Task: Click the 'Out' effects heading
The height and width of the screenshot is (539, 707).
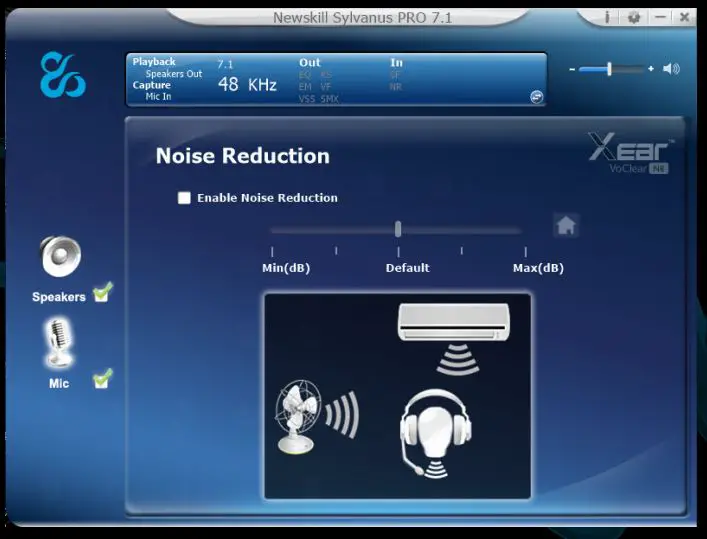Action: point(309,63)
